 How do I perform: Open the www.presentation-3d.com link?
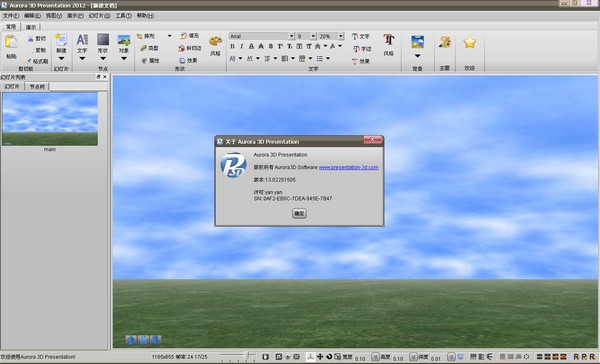click(349, 167)
